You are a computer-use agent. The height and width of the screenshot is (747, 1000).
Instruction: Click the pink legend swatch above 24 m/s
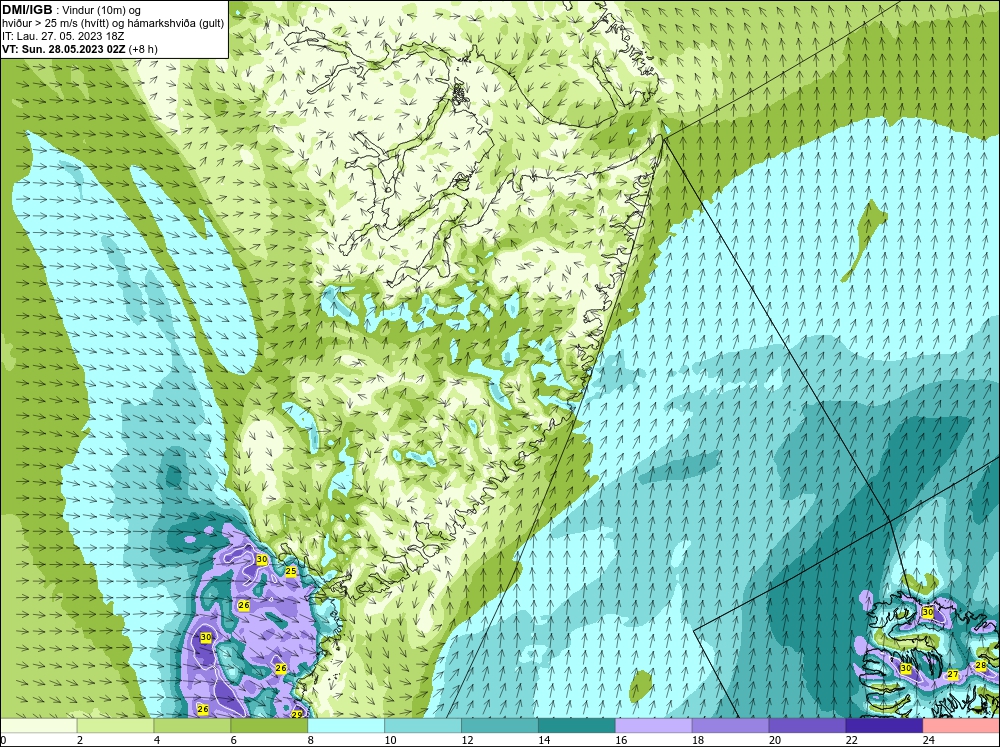click(x=961, y=725)
